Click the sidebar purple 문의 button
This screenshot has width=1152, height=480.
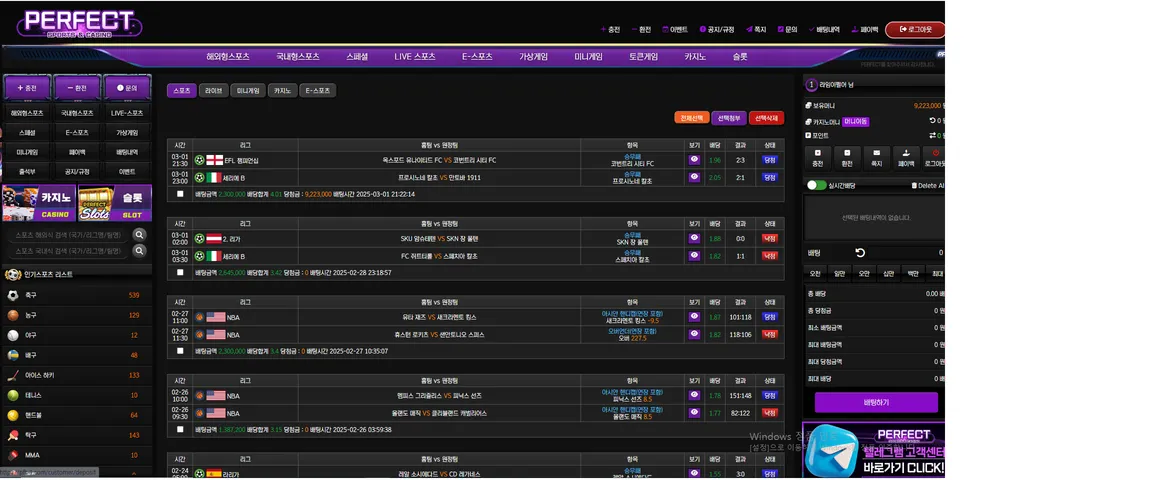pyautogui.click(x=126, y=87)
